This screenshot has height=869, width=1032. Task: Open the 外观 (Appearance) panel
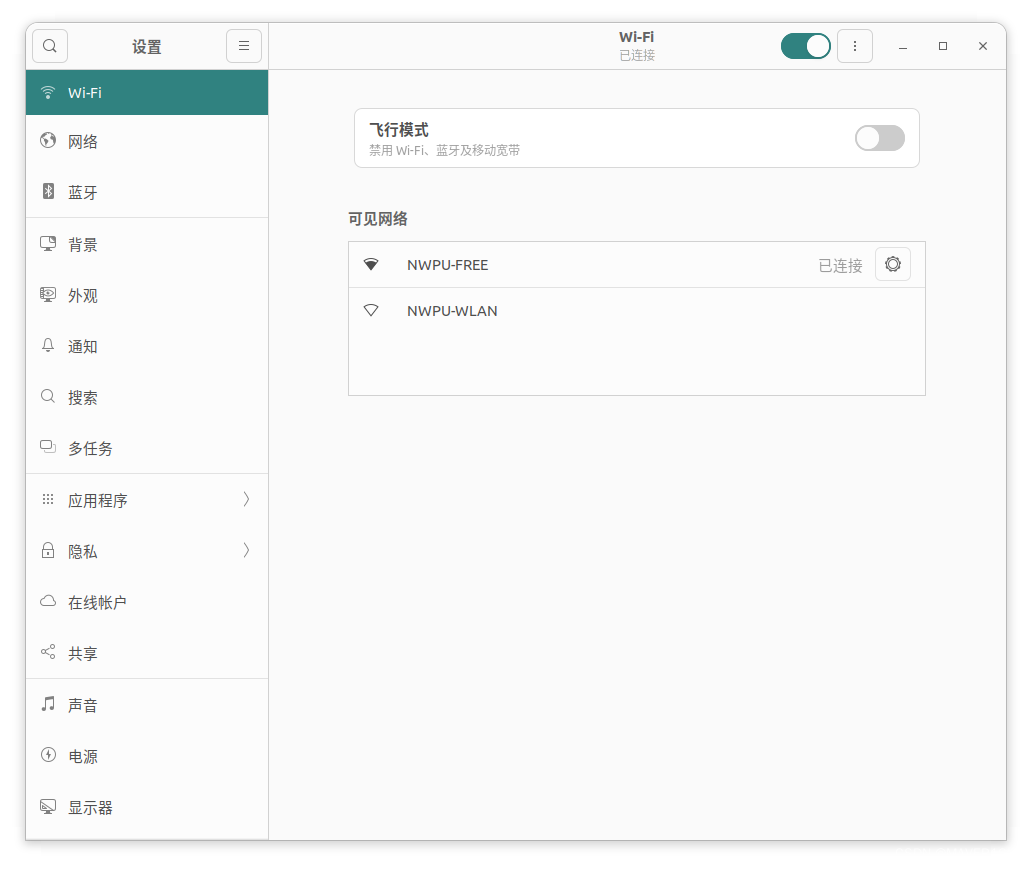pos(147,296)
